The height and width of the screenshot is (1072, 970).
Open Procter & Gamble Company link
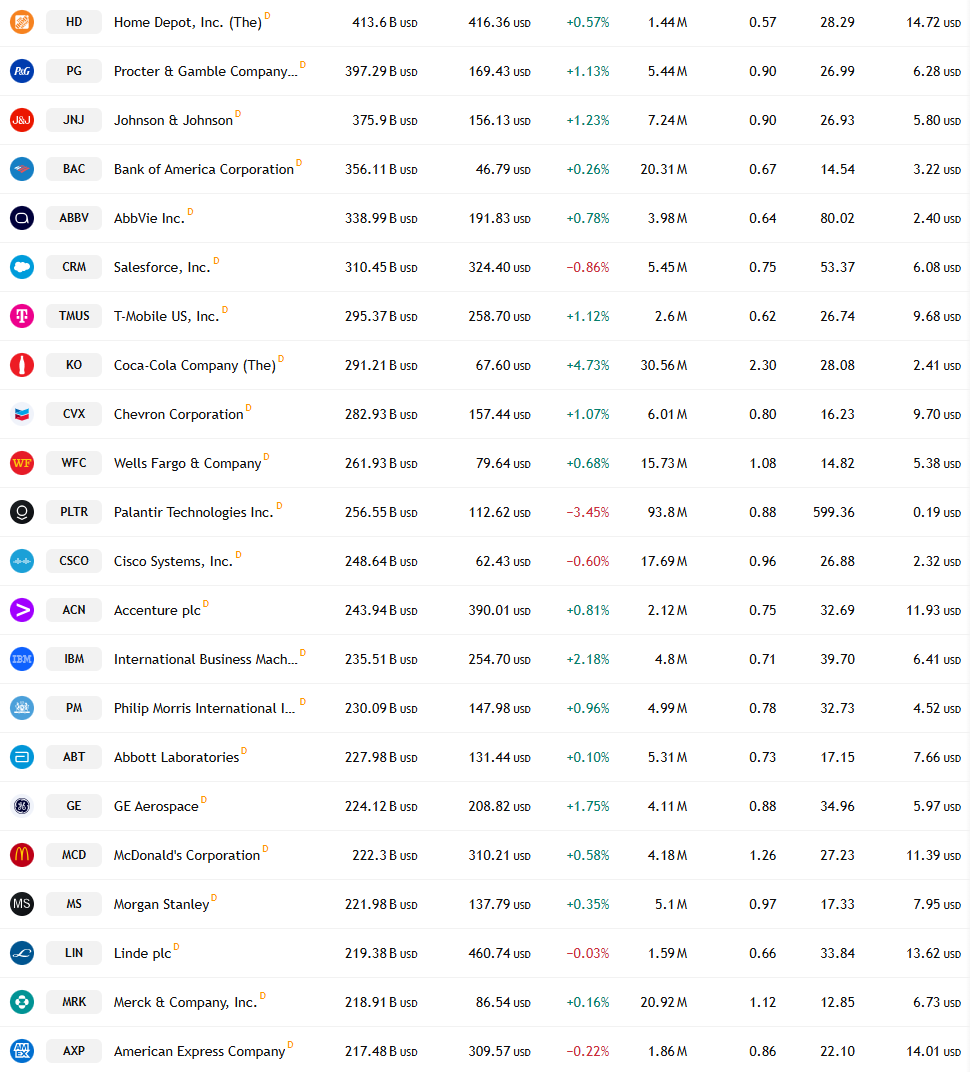206,72
